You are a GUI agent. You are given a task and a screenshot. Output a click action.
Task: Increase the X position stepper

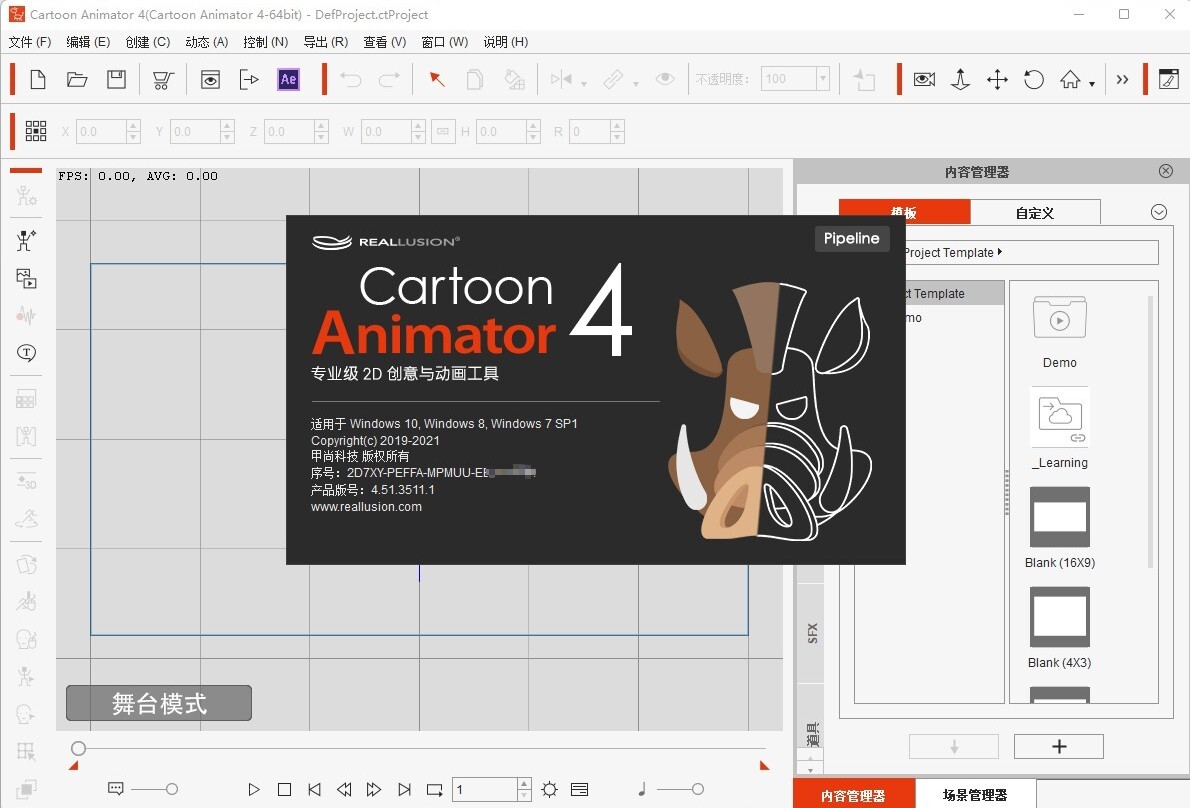tap(134, 126)
